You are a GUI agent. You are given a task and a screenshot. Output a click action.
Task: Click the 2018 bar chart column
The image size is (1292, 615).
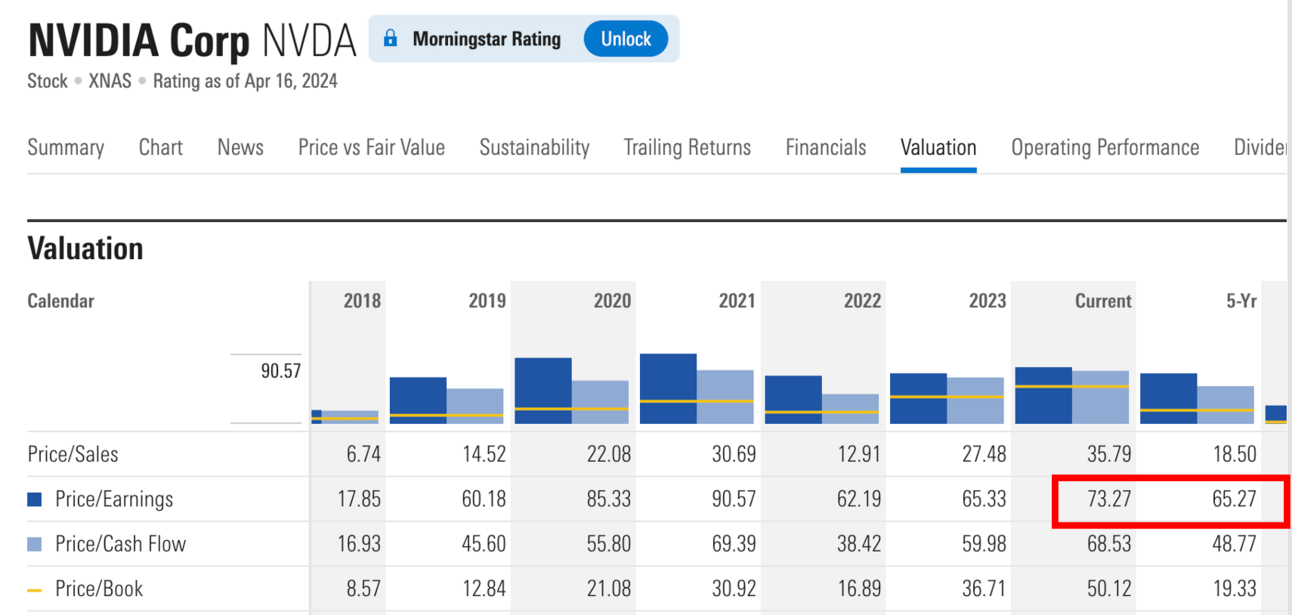(x=345, y=417)
